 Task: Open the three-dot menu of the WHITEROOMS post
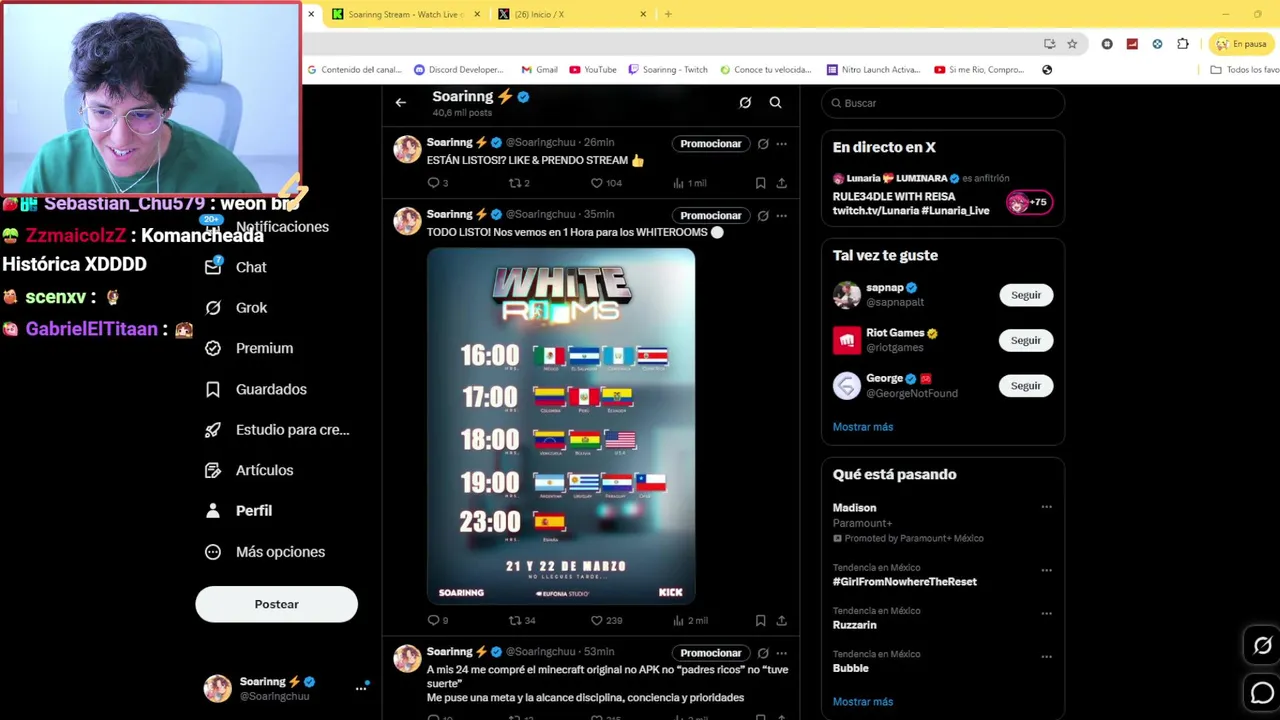tap(781, 215)
